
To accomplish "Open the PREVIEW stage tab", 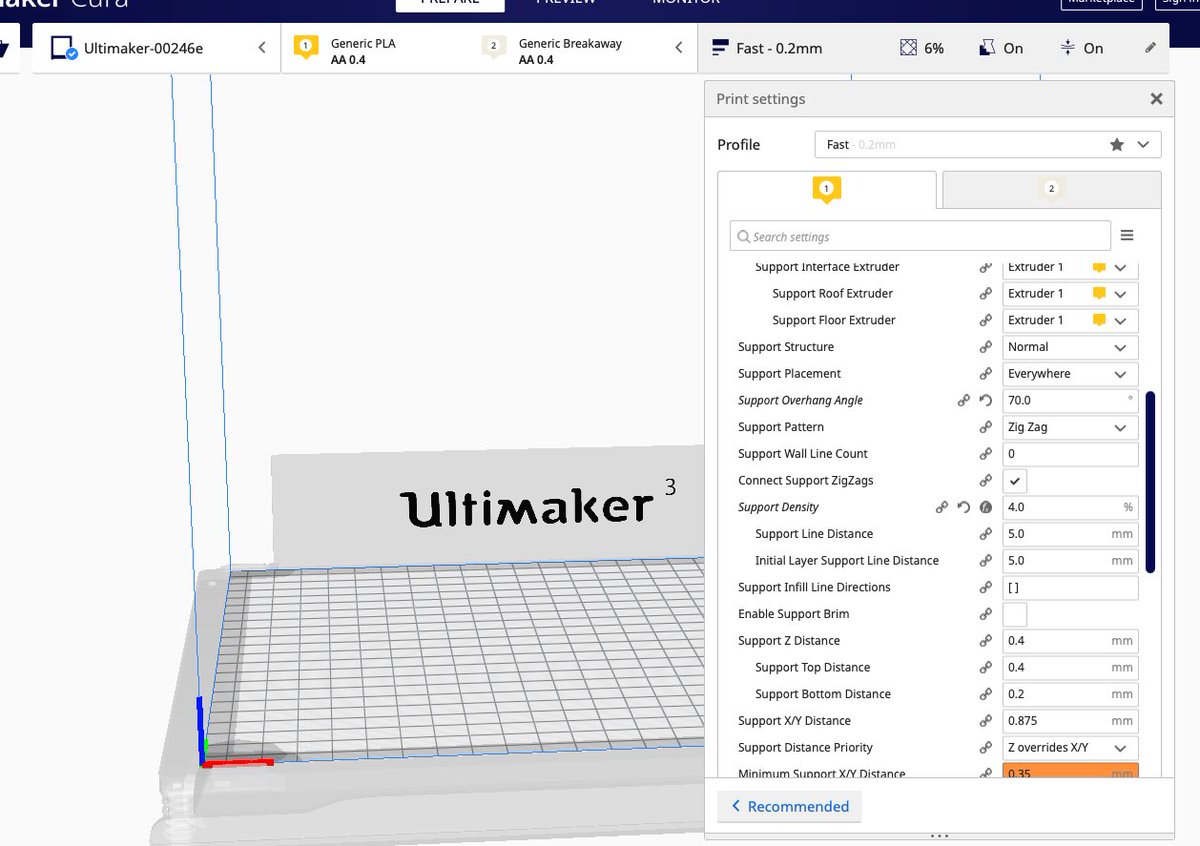I will [x=565, y=3].
